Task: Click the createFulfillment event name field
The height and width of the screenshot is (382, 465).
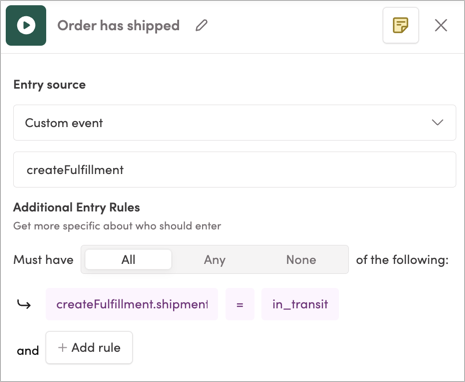Action: click(235, 170)
